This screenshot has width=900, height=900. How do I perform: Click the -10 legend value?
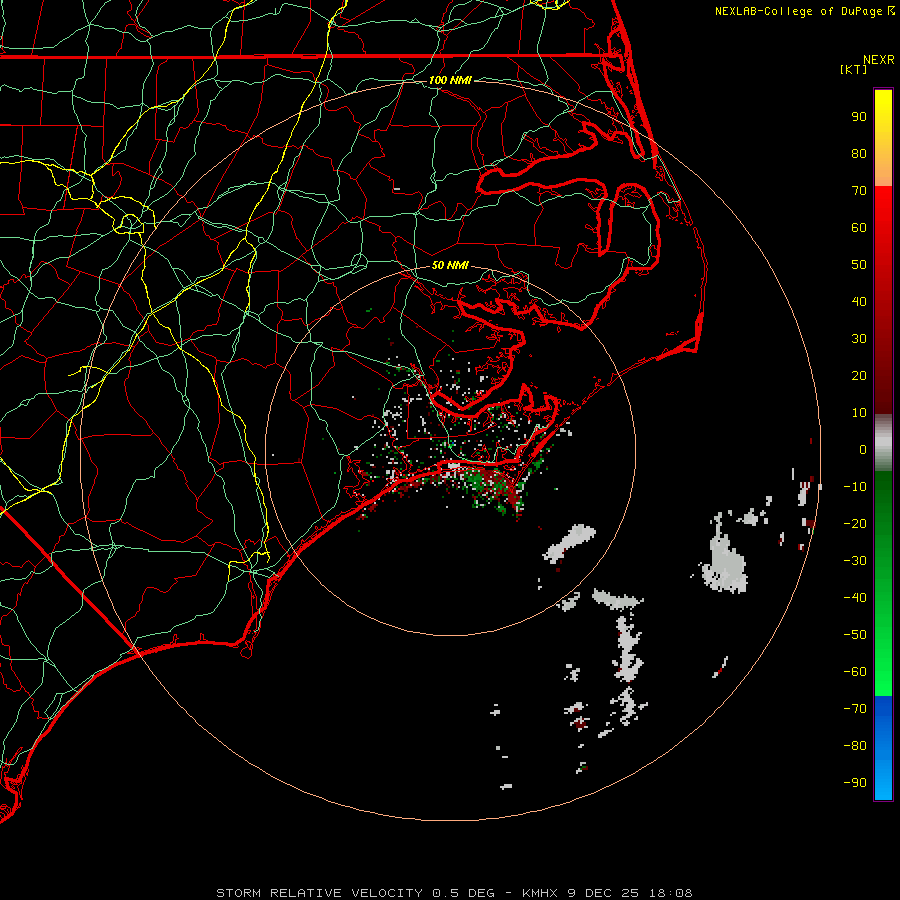855,487
